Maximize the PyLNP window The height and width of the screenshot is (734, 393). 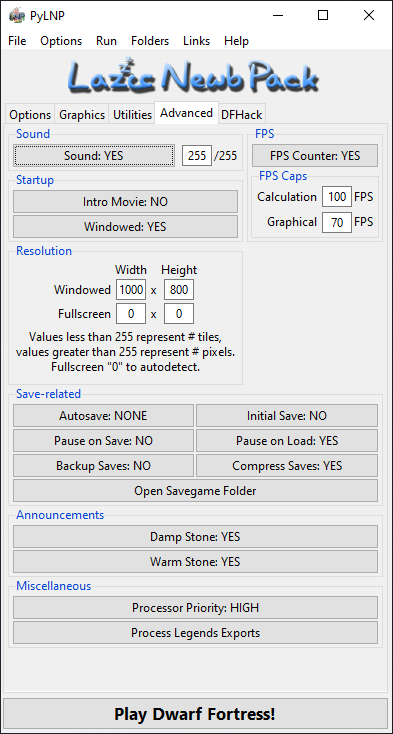pyautogui.click(x=323, y=15)
